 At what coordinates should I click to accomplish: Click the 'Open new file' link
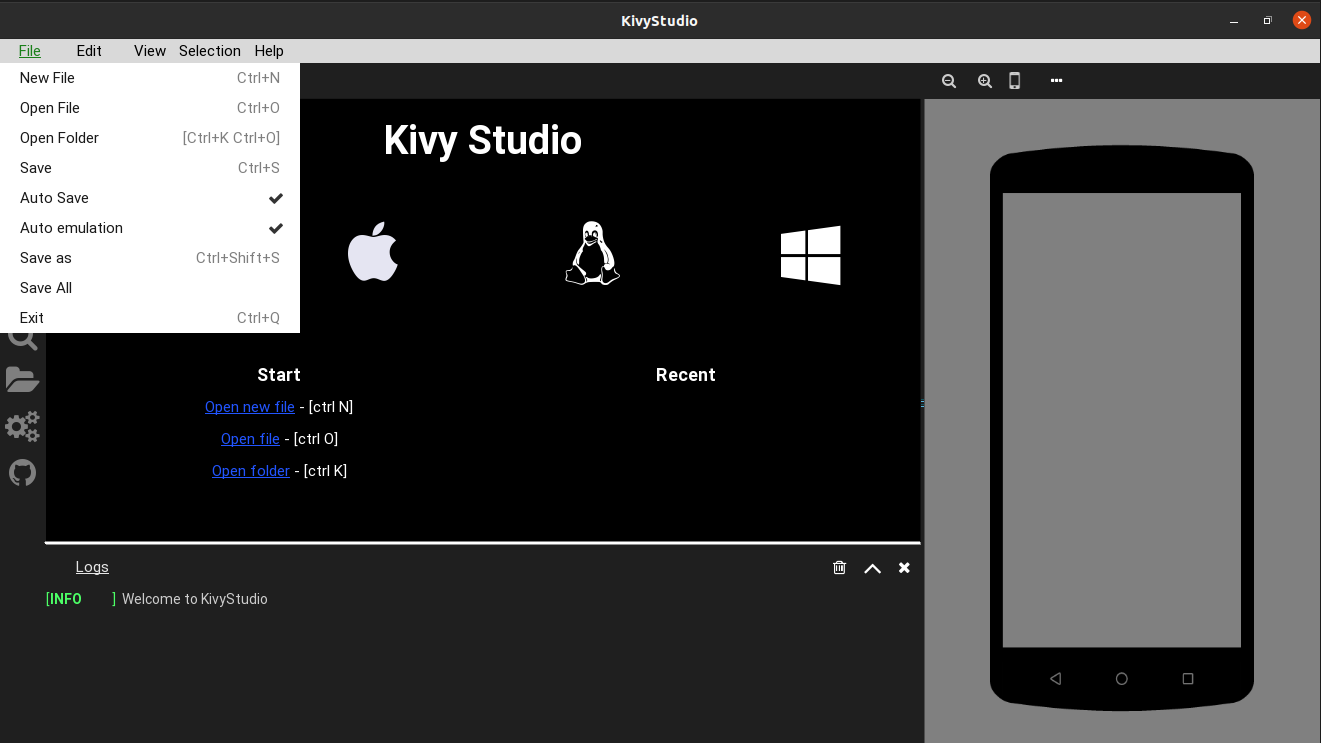coord(250,407)
